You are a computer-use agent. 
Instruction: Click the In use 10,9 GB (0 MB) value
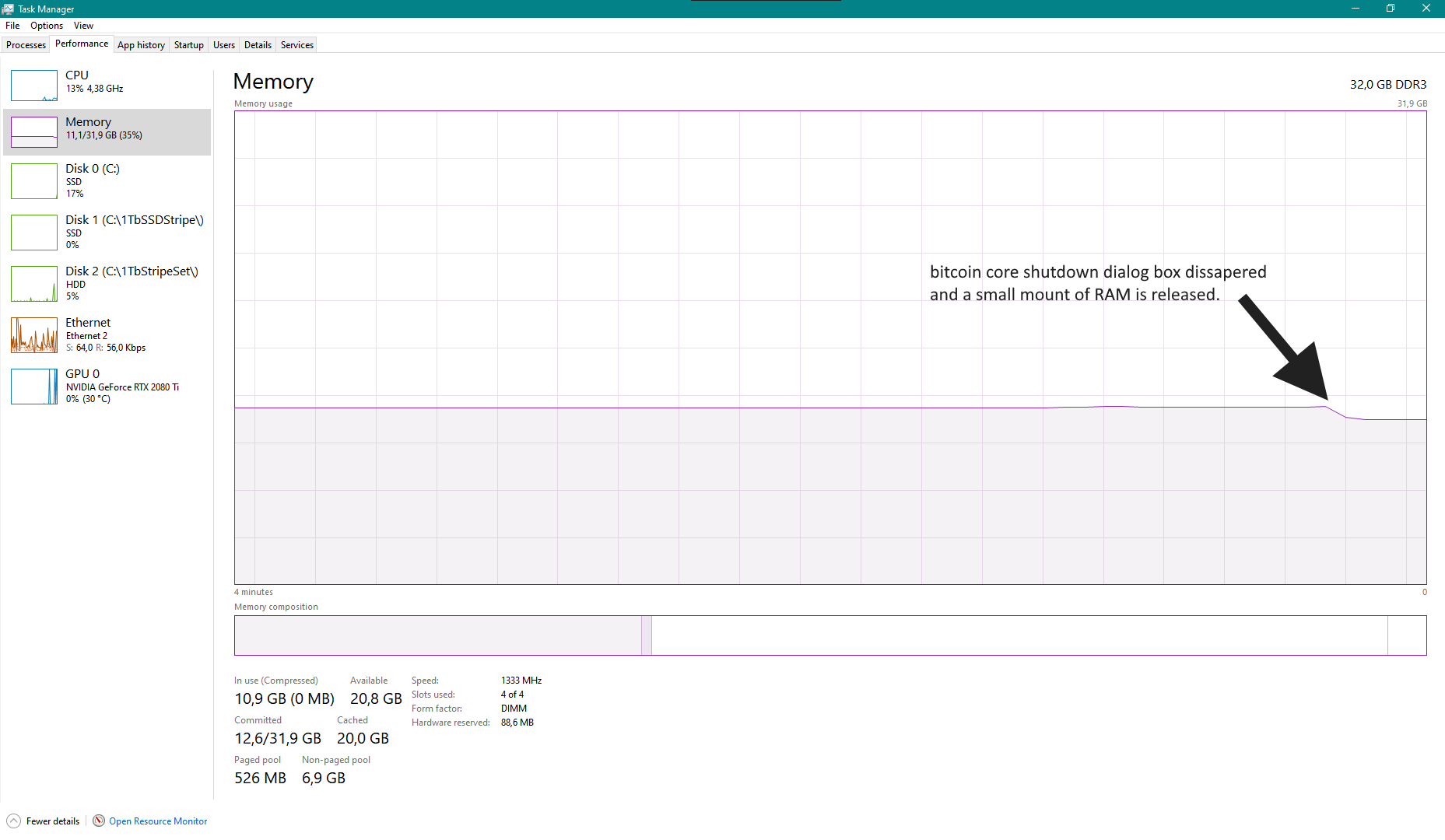coord(284,698)
